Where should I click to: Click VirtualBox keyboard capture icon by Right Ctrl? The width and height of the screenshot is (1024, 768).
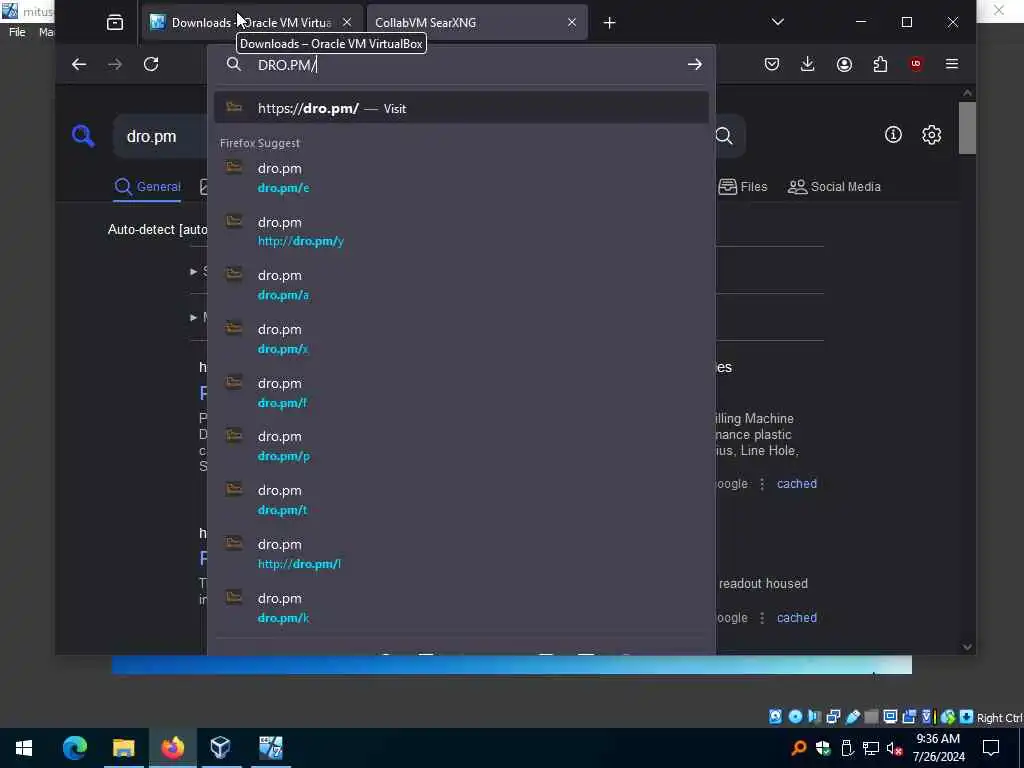(x=966, y=716)
